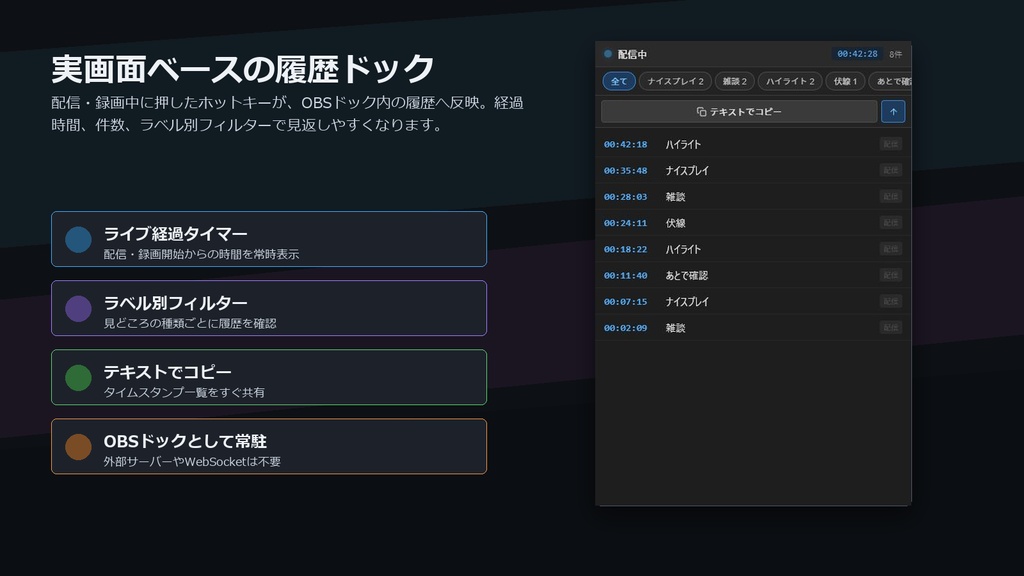Screen dimensions: 1024x576
Task: Click the ラベル別フィルター card title
Action: pyautogui.click(x=176, y=303)
